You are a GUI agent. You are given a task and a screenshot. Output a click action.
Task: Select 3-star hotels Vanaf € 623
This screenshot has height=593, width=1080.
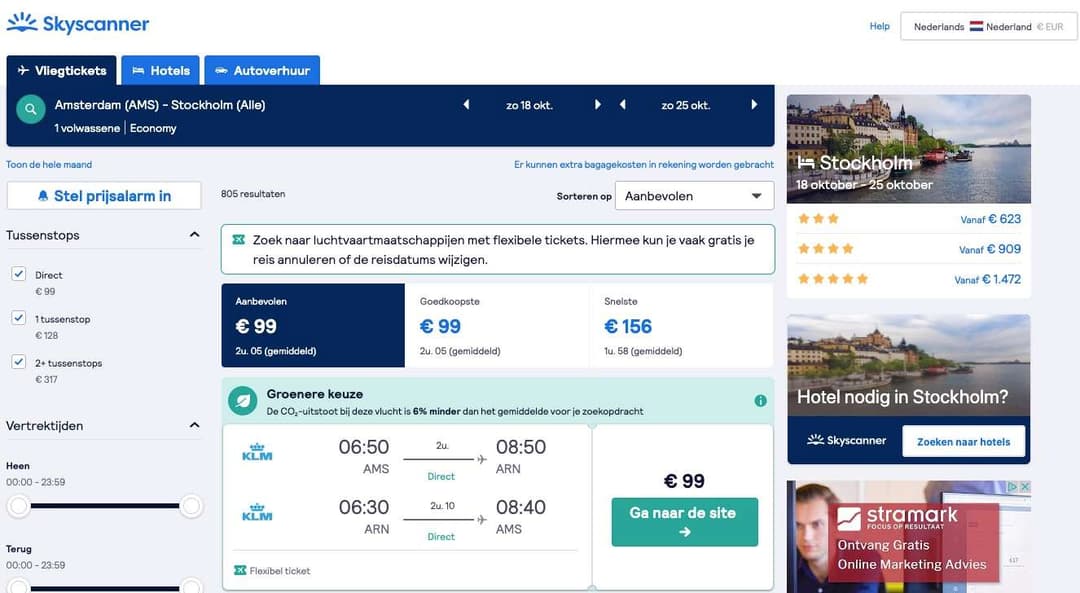pyautogui.click(x=908, y=219)
